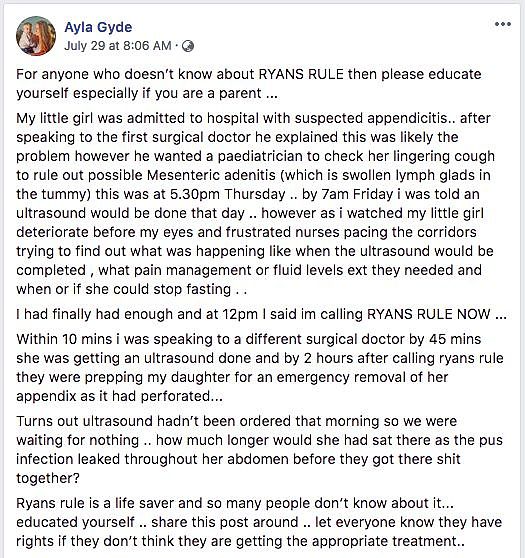Click the paragraph beginning 'My little girl was admitted'
The width and height of the screenshot is (525, 558).
click(x=255, y=204)
